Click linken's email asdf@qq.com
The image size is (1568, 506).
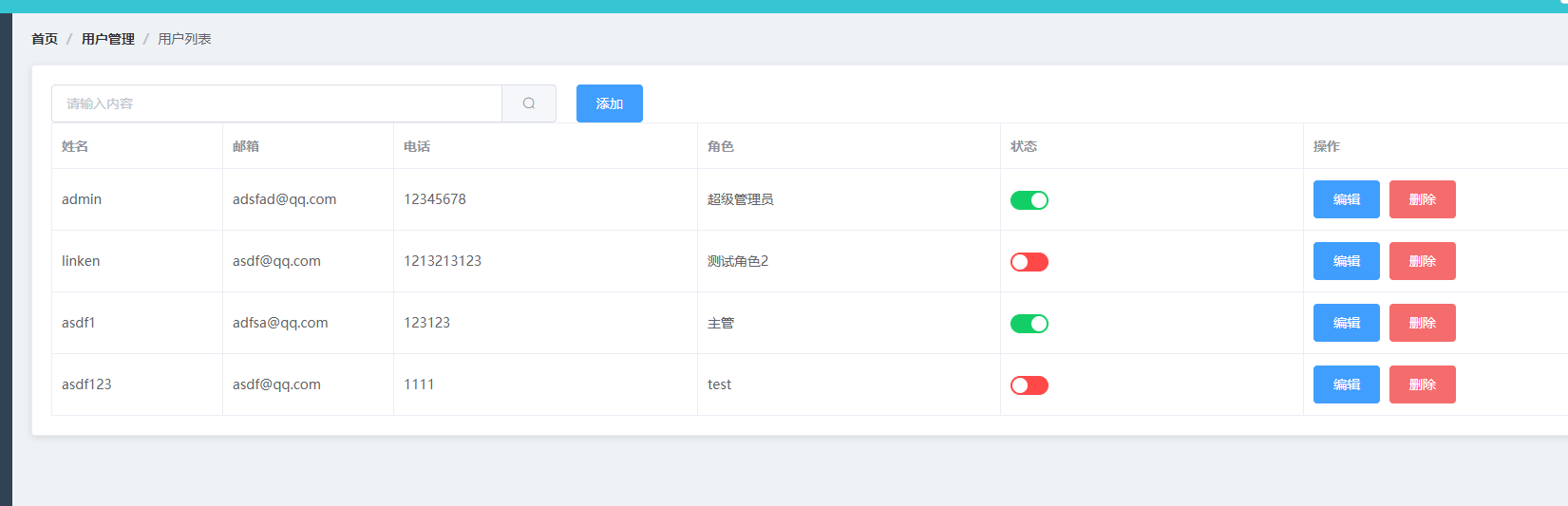[x=276, y=261]
